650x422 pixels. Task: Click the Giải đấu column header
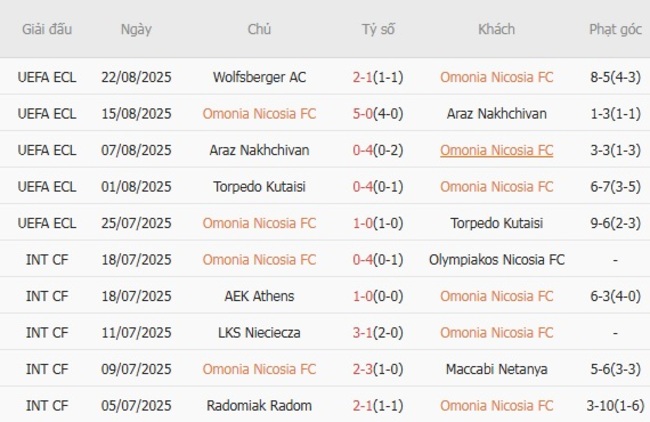[x=47, y=29]
